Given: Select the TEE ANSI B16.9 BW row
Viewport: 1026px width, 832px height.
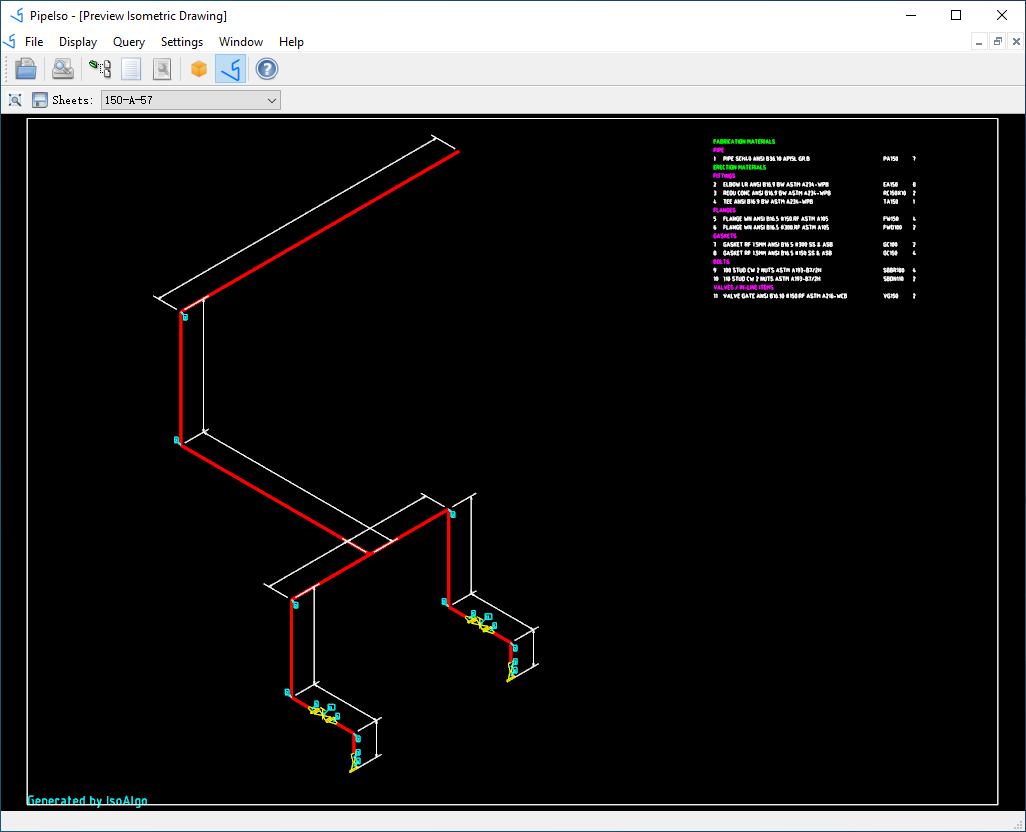Looking at the screenshot, I should click(814, 201).
